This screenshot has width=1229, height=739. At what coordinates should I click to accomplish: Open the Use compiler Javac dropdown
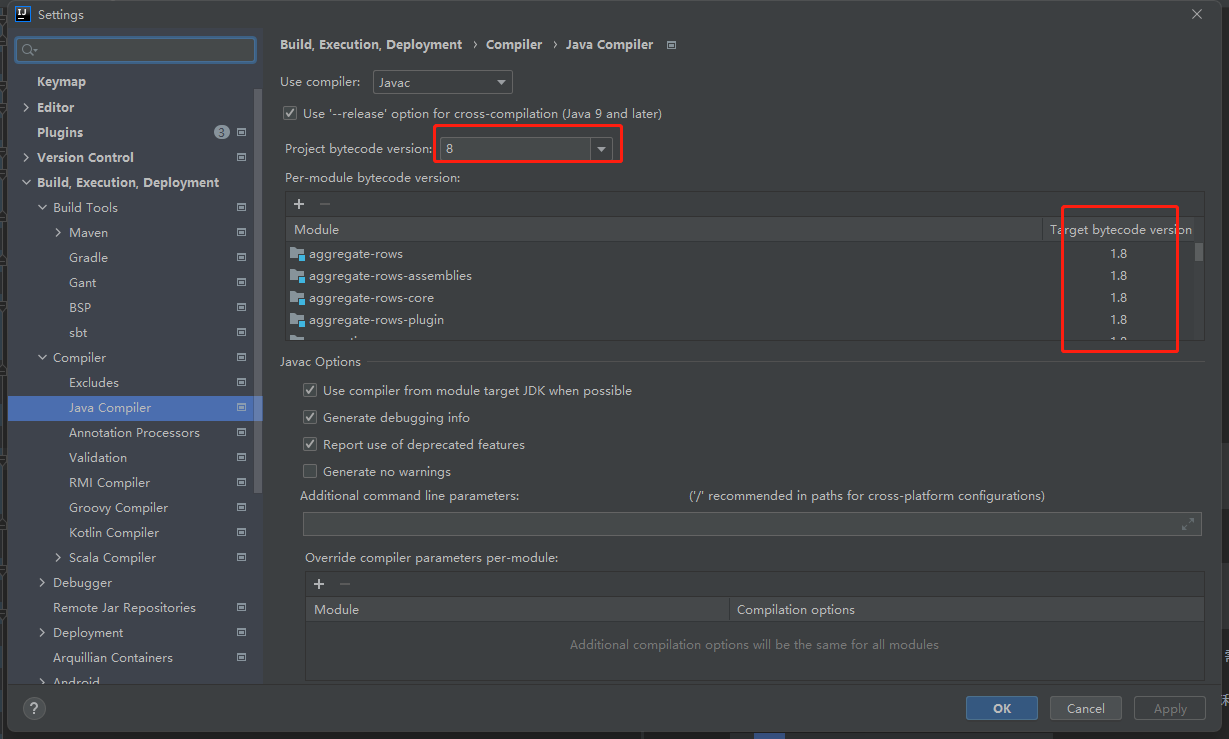tap(443, 83)
